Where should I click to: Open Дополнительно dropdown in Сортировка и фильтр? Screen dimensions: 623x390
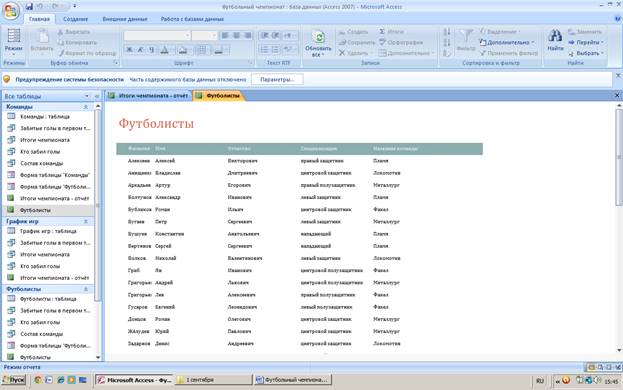click(506, 42)
